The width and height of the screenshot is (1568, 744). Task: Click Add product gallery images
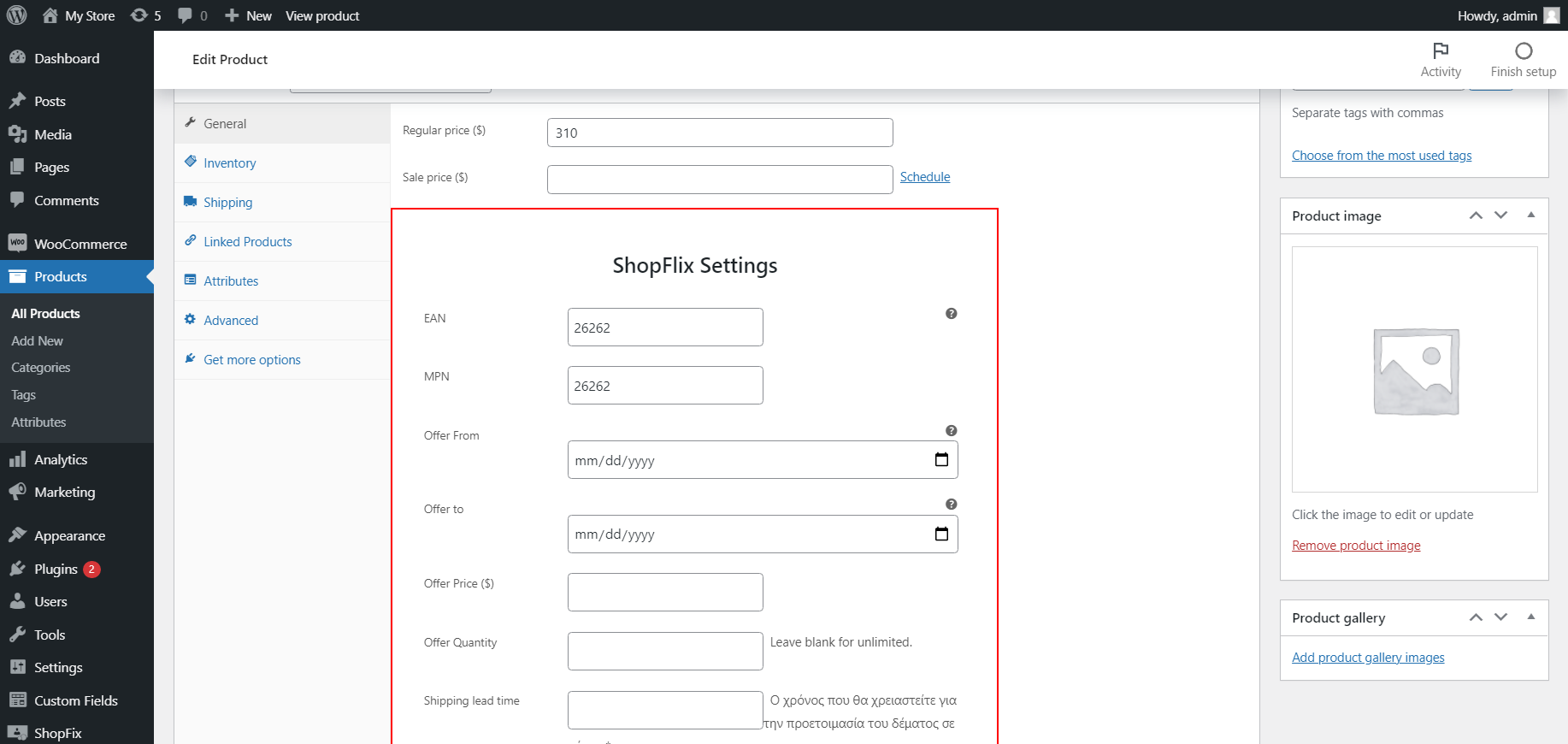(x=1368, y=658)
